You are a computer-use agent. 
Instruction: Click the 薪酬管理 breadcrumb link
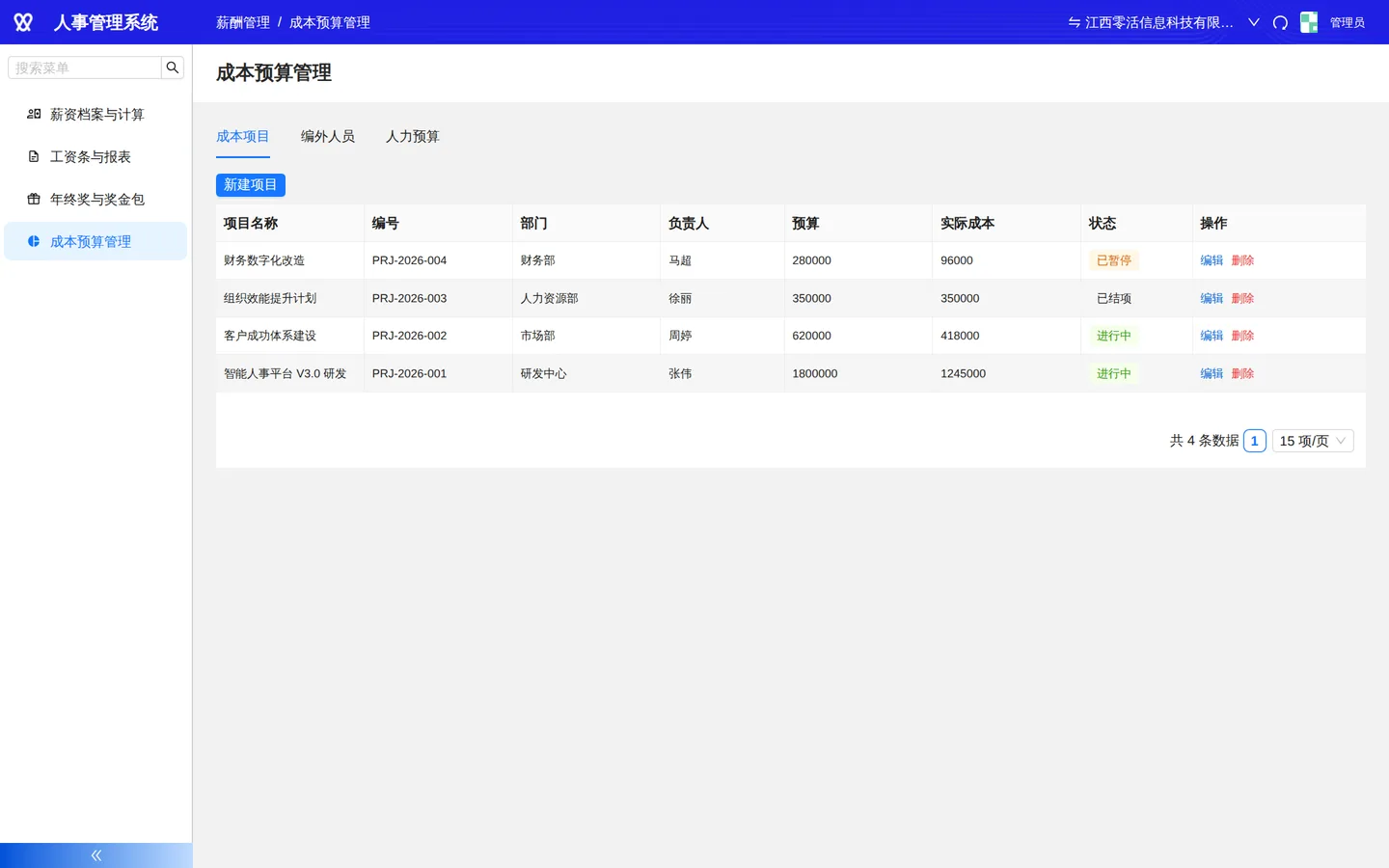pyautogui.click(x=243, y=22)
